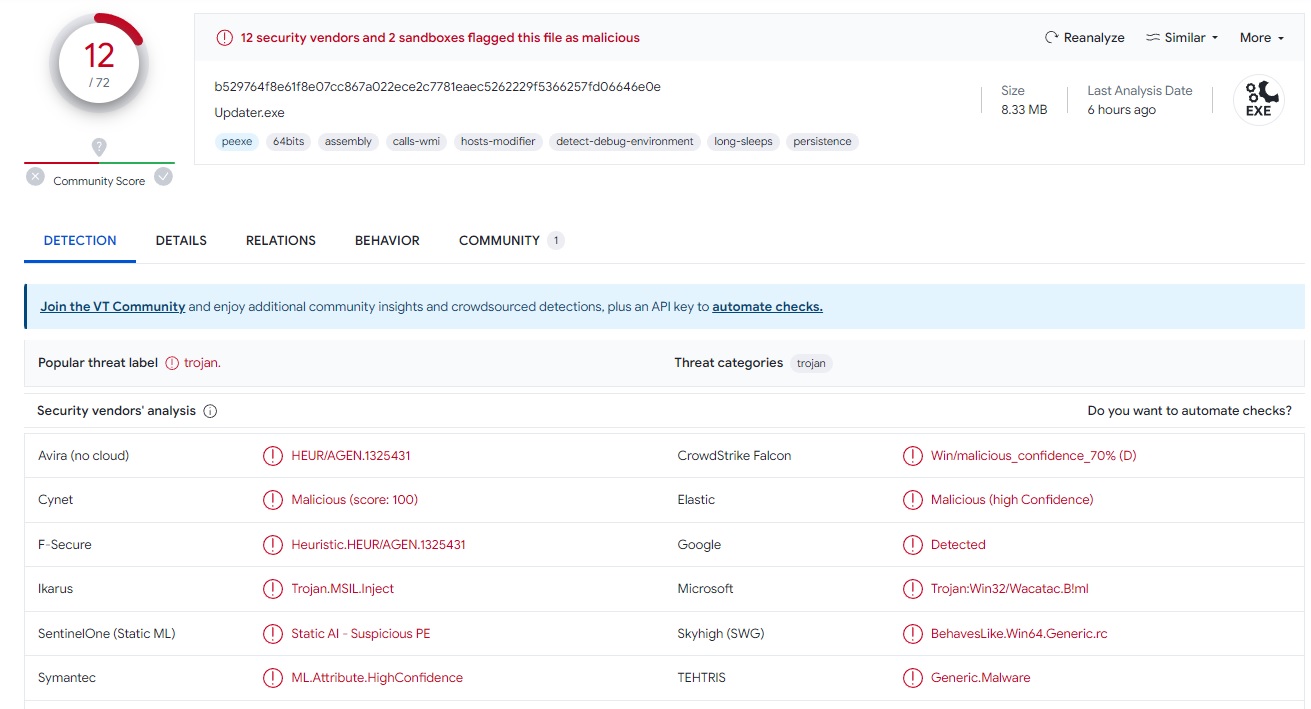Click the Malicious (high Confidence) result
The height and width of the screenshot is (709, 1311).
point(1012,500)
